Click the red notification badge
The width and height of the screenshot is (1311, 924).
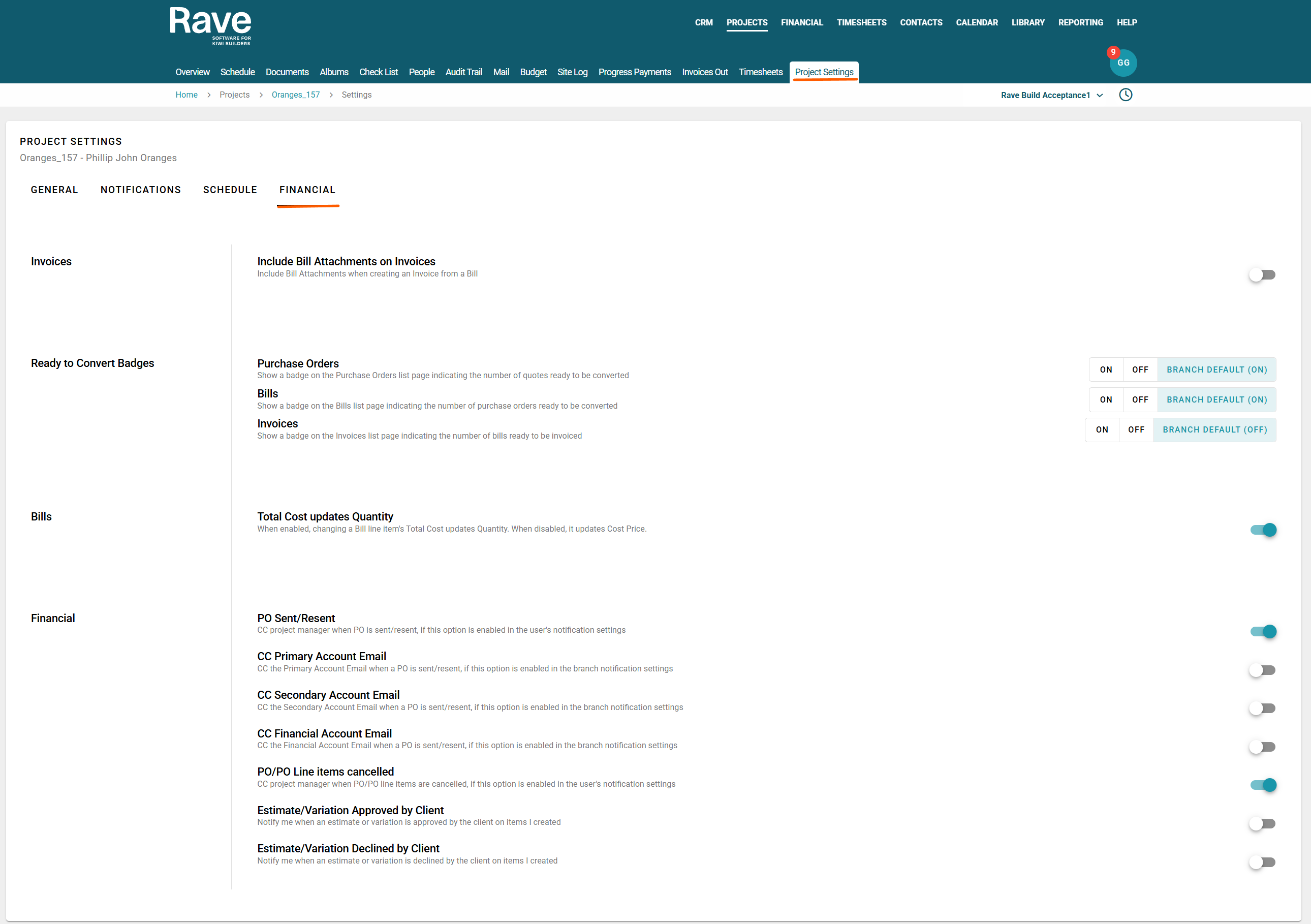coord(1113,52)
